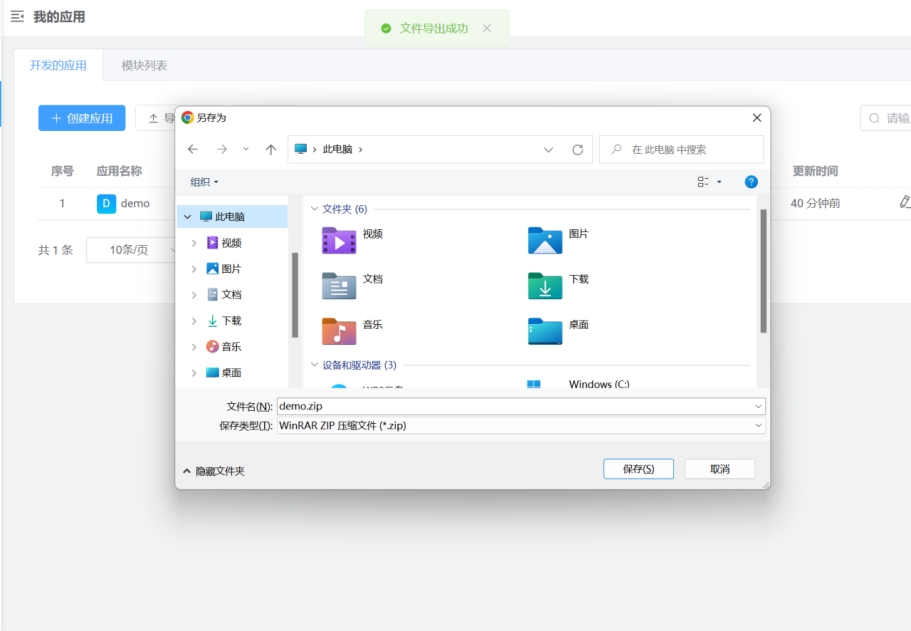Viewport: 911px width, 631px height.
Task: Expand the 下载 tree node
Action: click(x=194, y=321)
